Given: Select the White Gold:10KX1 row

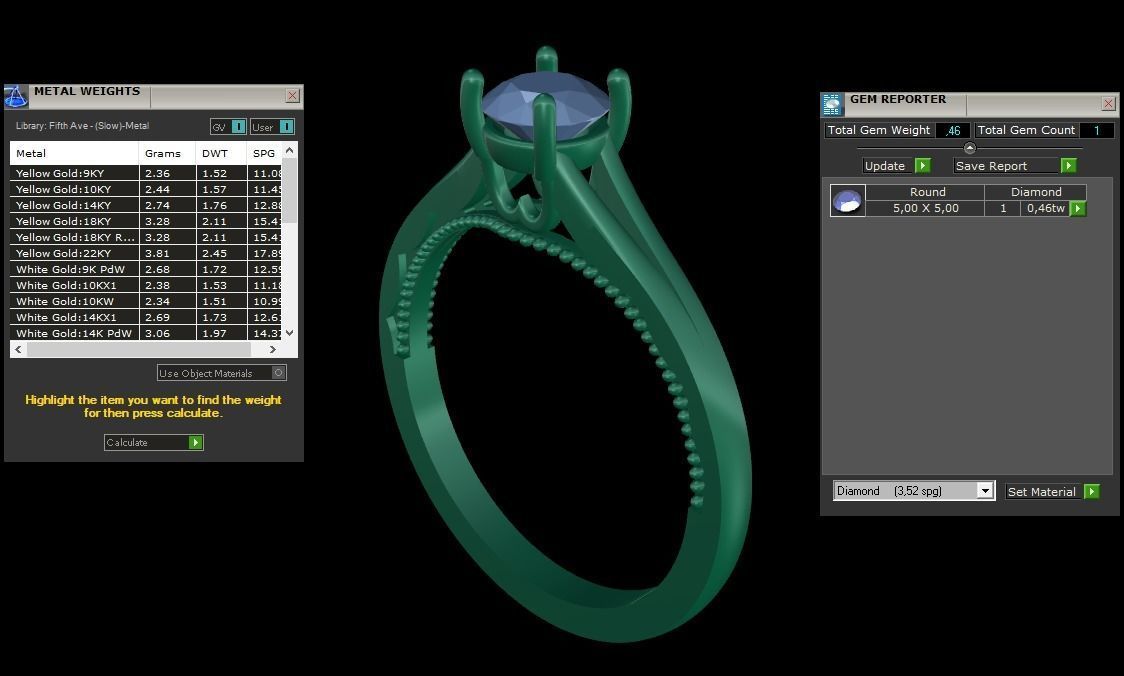Looking at the screenshot, I should click(x=146, y=285).
